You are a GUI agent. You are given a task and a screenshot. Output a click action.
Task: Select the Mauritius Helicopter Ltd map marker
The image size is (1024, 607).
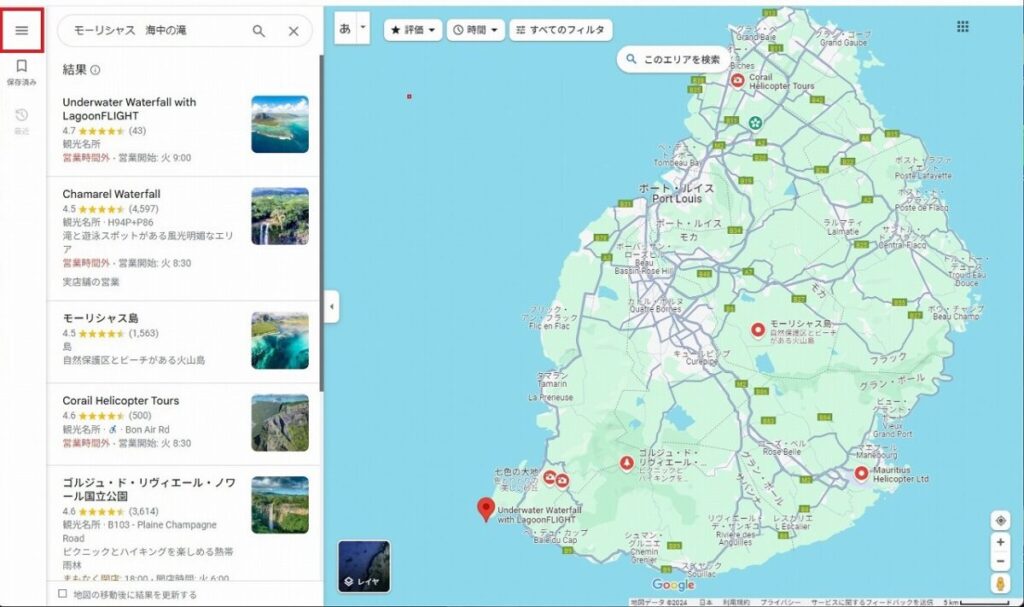point(861,474)
